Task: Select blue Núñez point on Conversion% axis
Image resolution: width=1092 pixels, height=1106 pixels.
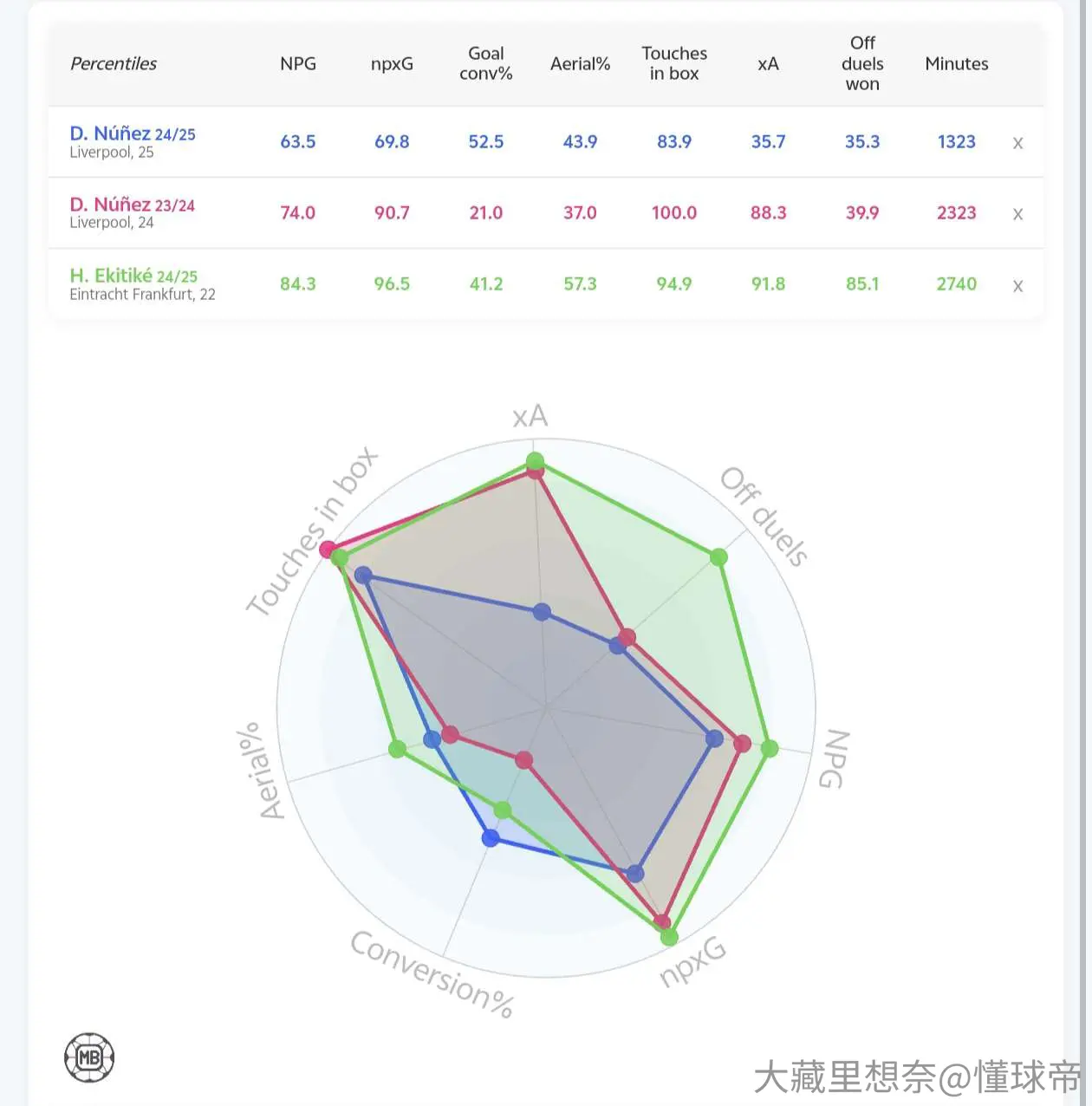Action: (491, 837)
